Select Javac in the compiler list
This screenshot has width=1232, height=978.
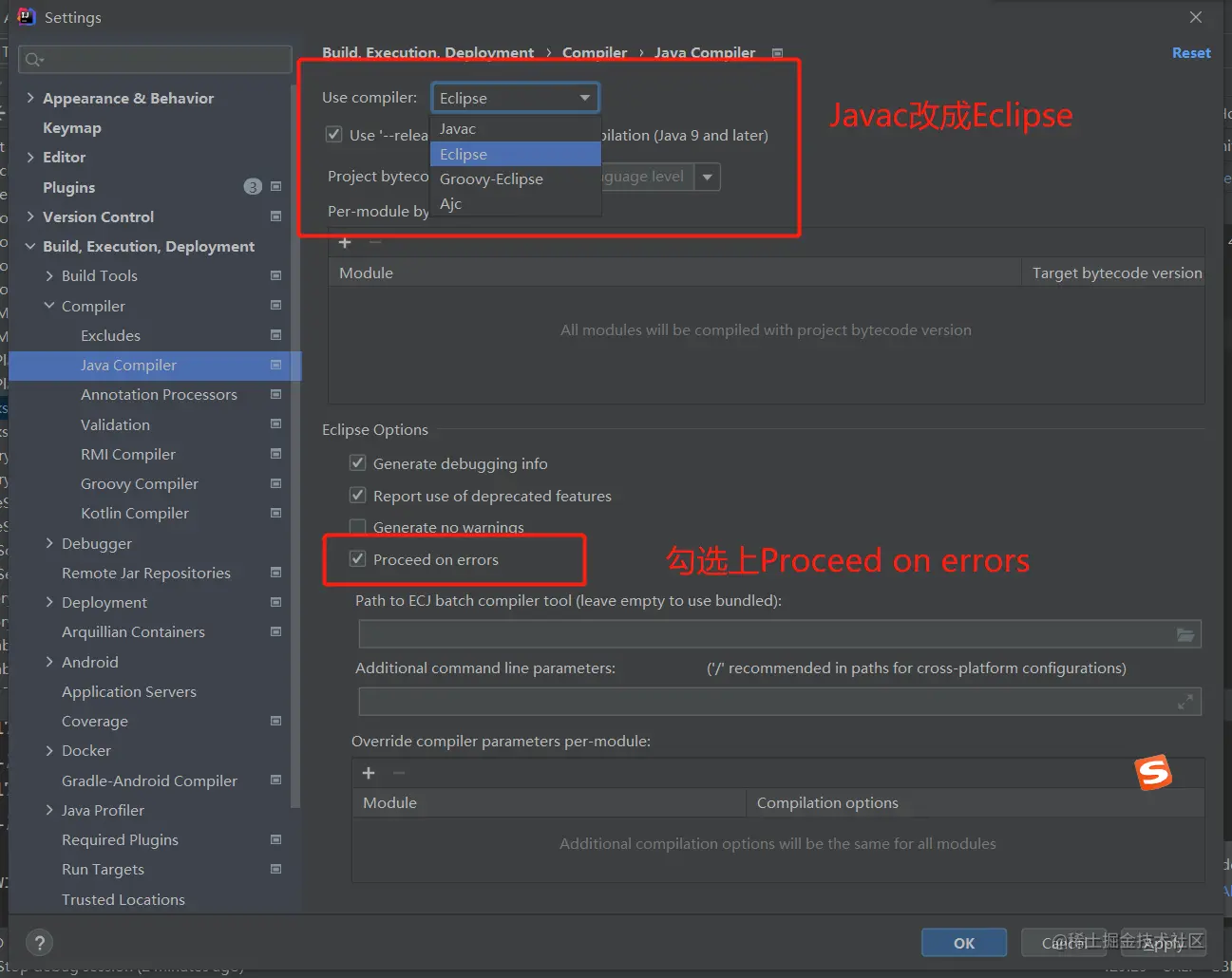[x=516, y=129]
